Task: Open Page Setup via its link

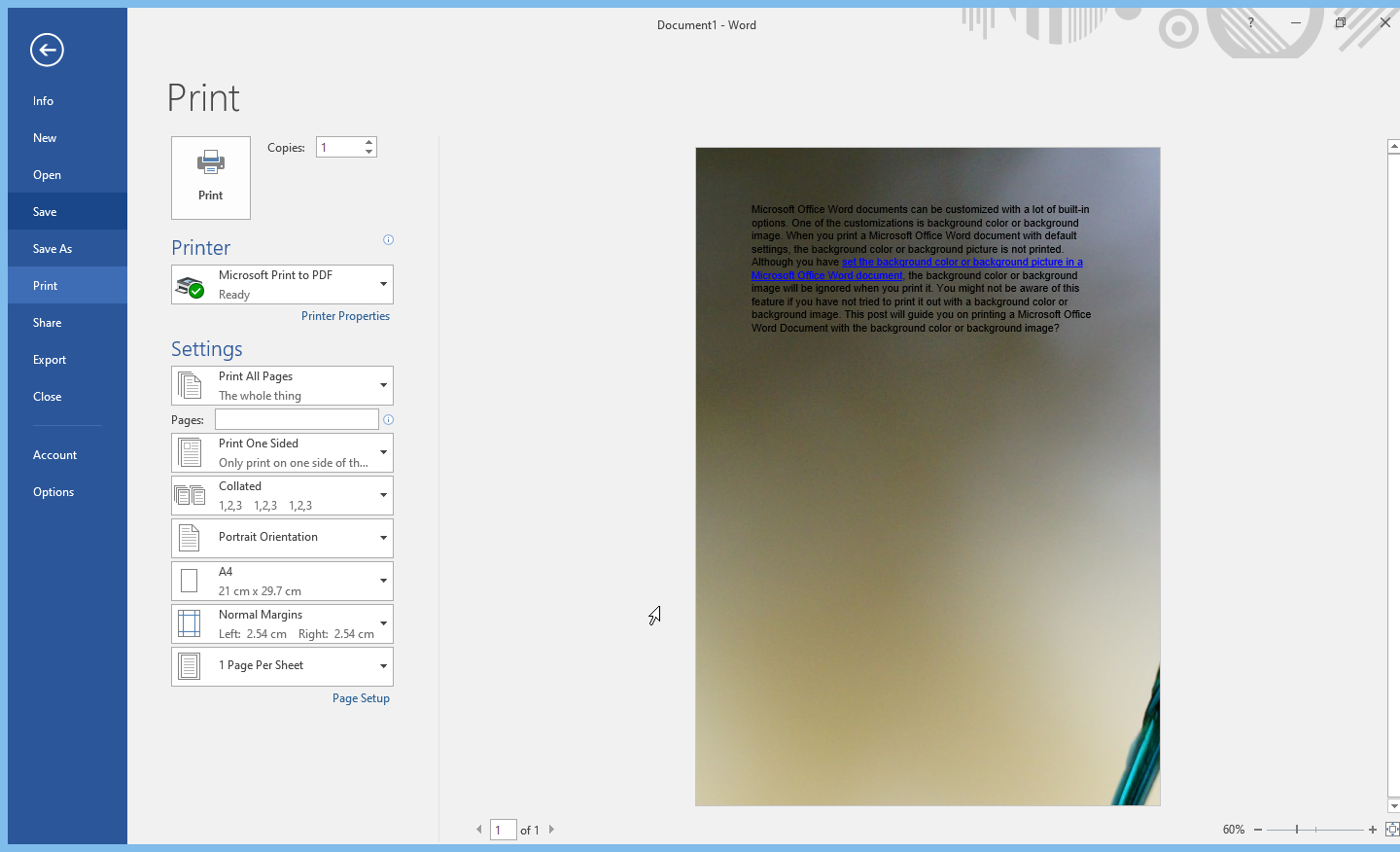Action: click(361, 697)
